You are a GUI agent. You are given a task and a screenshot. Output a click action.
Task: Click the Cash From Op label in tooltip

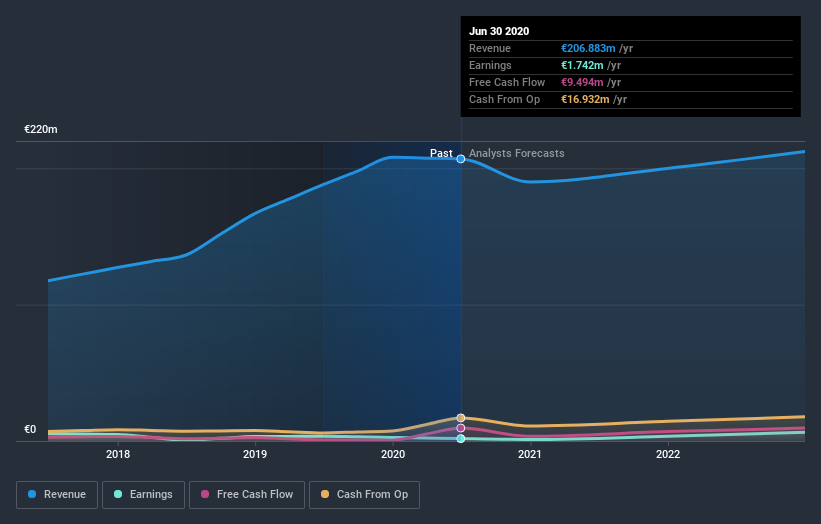point(504,99)
